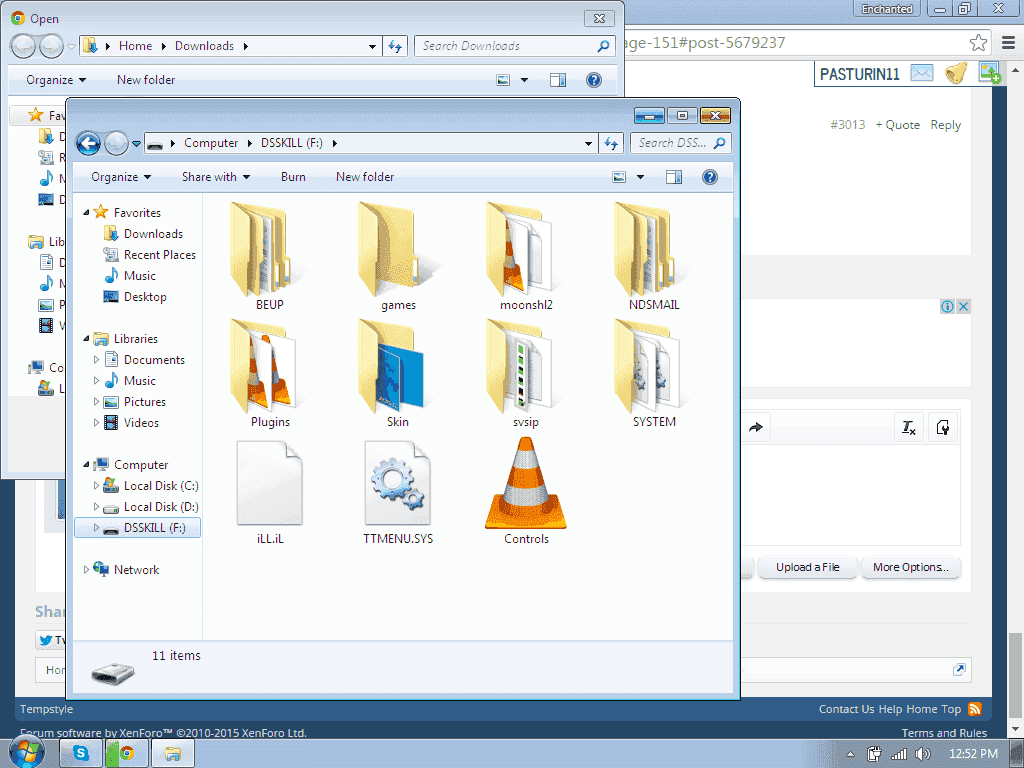Open address history dropdown in DSSKILL window
This screenshot has height=768, width=1024.
click(588, 143)
